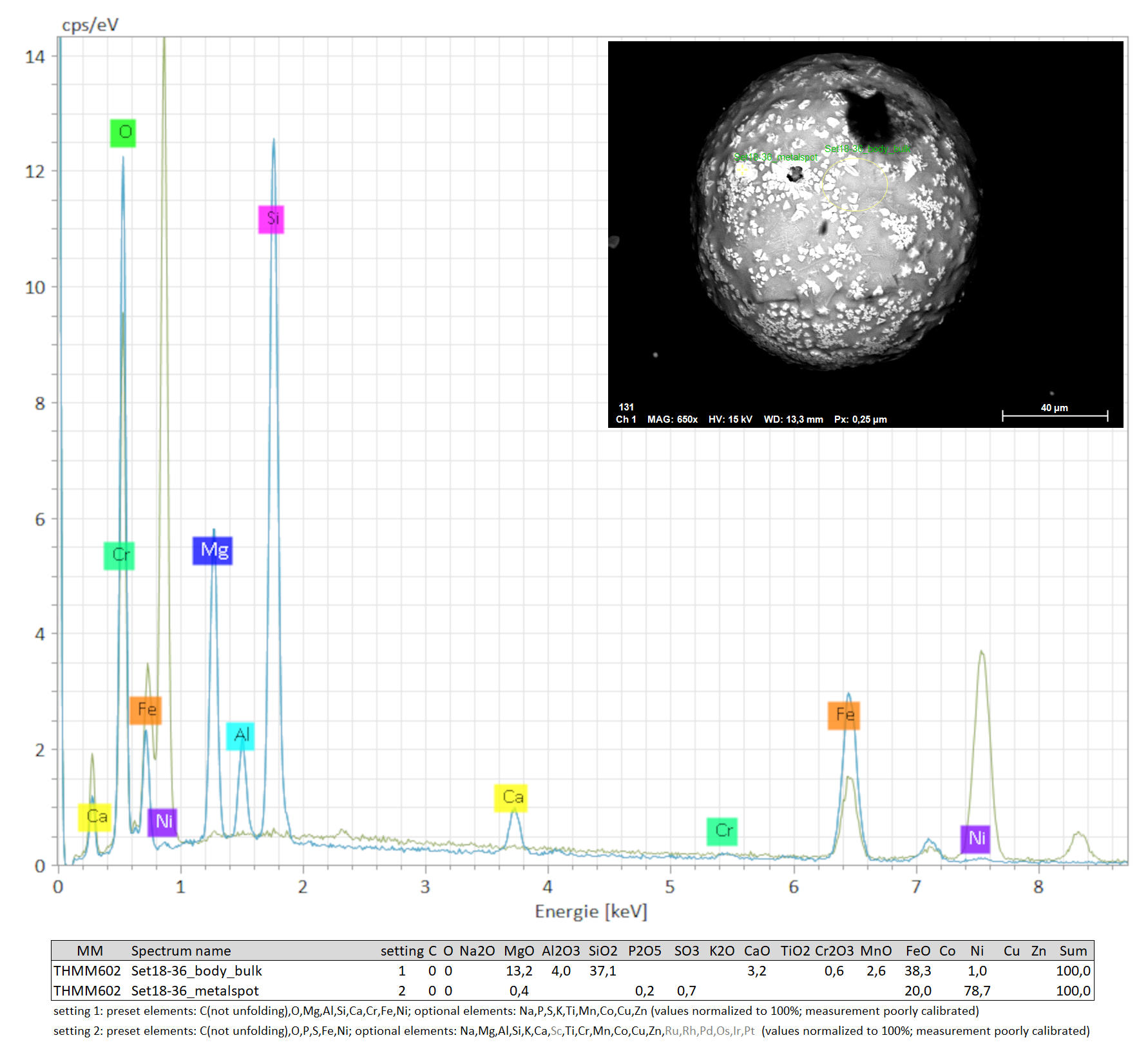Select the Set18-36_body_bulk row in the table
Screen dimensions: 1148x1049
click(196, 971)
